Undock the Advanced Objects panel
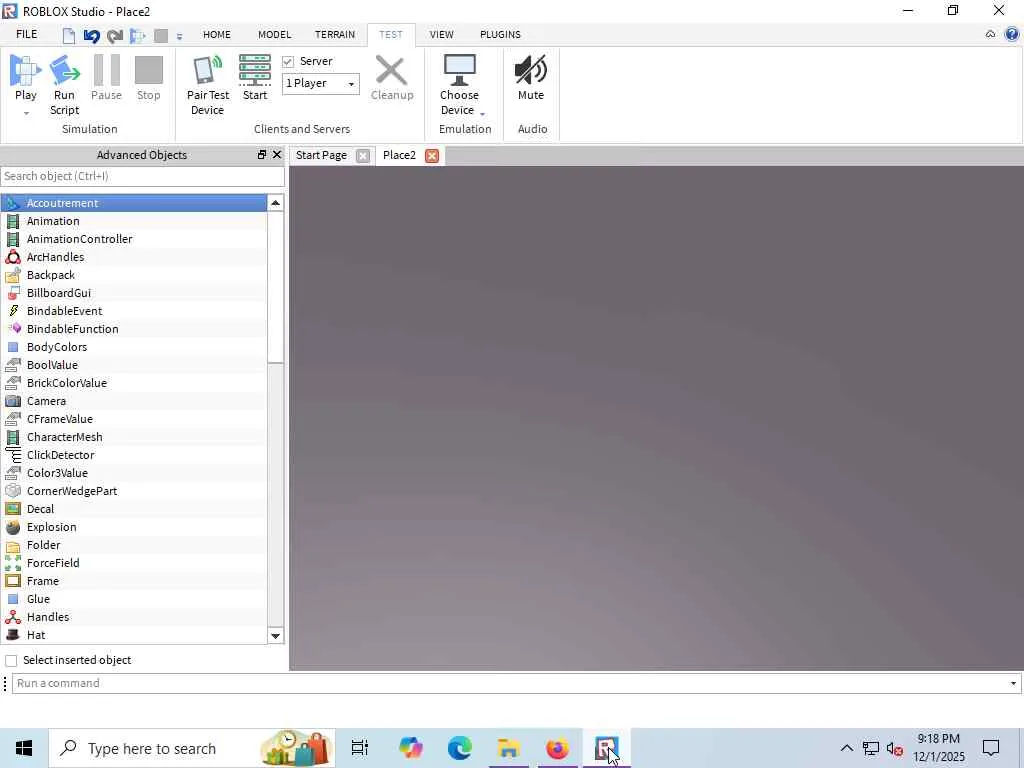1024x768 pixels. click(262, 155)
